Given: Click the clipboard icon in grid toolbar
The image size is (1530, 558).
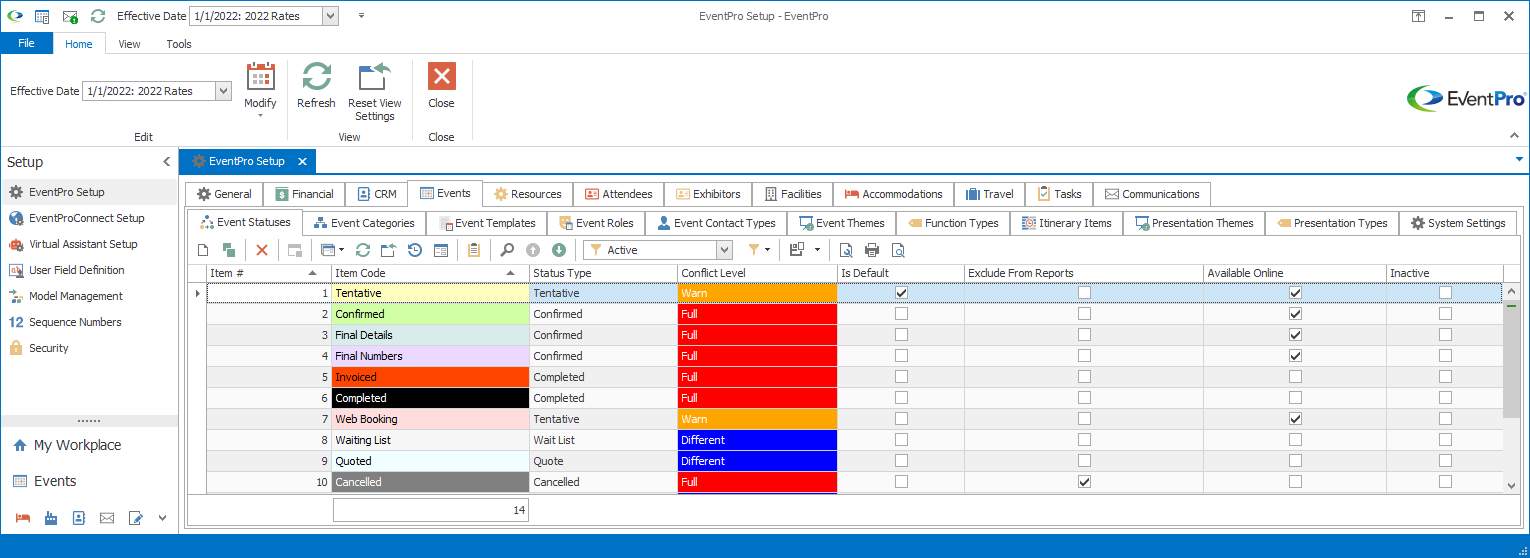Looking at the screenshot, I should [474, 250].
